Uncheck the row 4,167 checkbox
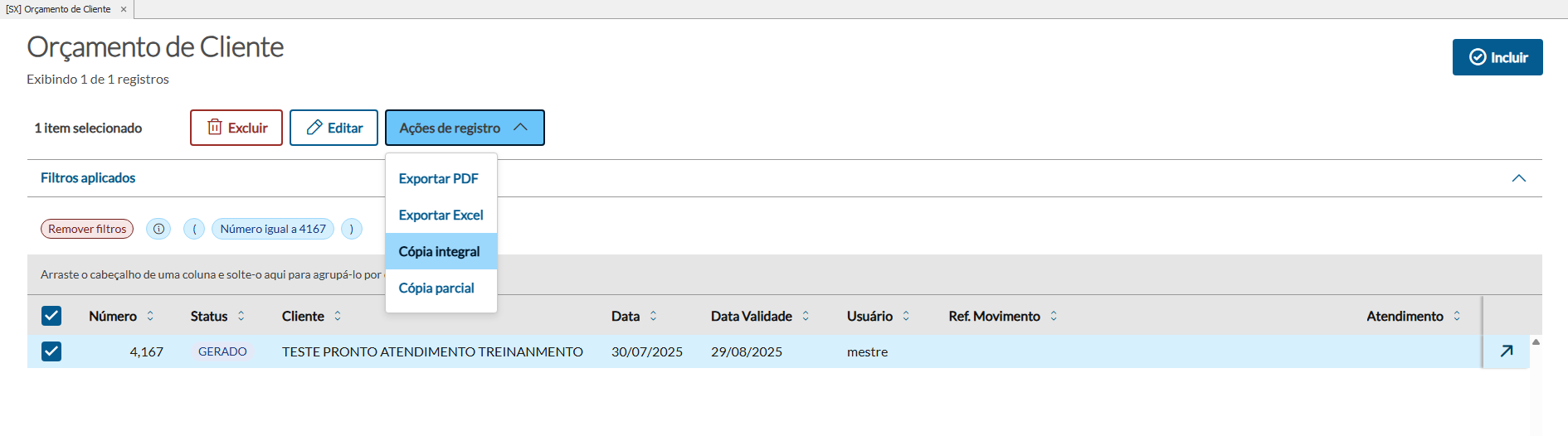The width and height of the screenshot is (1568, 436). pyautogui.click(x=51, y=351)
